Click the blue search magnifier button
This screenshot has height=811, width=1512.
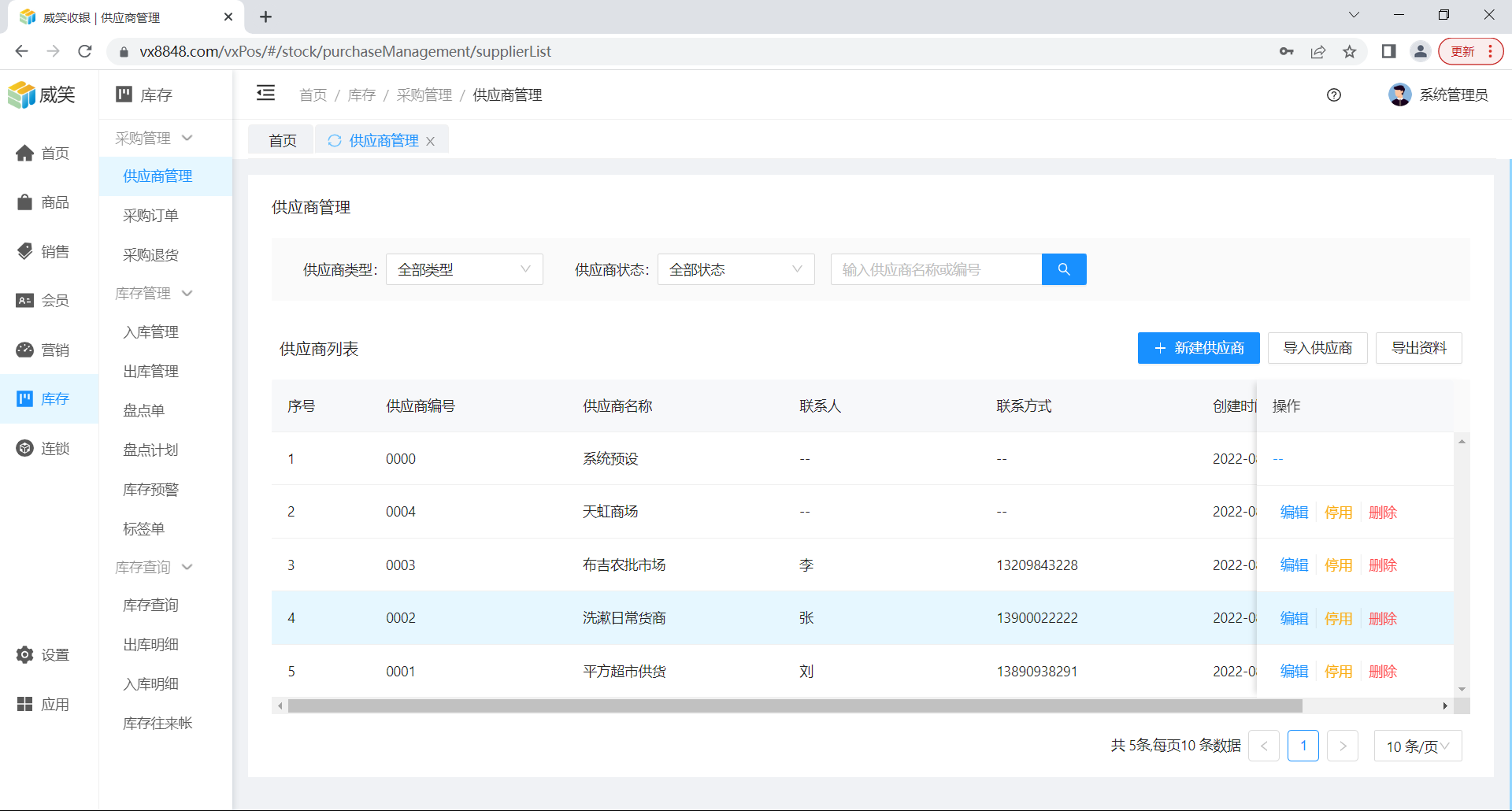[x=1063, y=269]
